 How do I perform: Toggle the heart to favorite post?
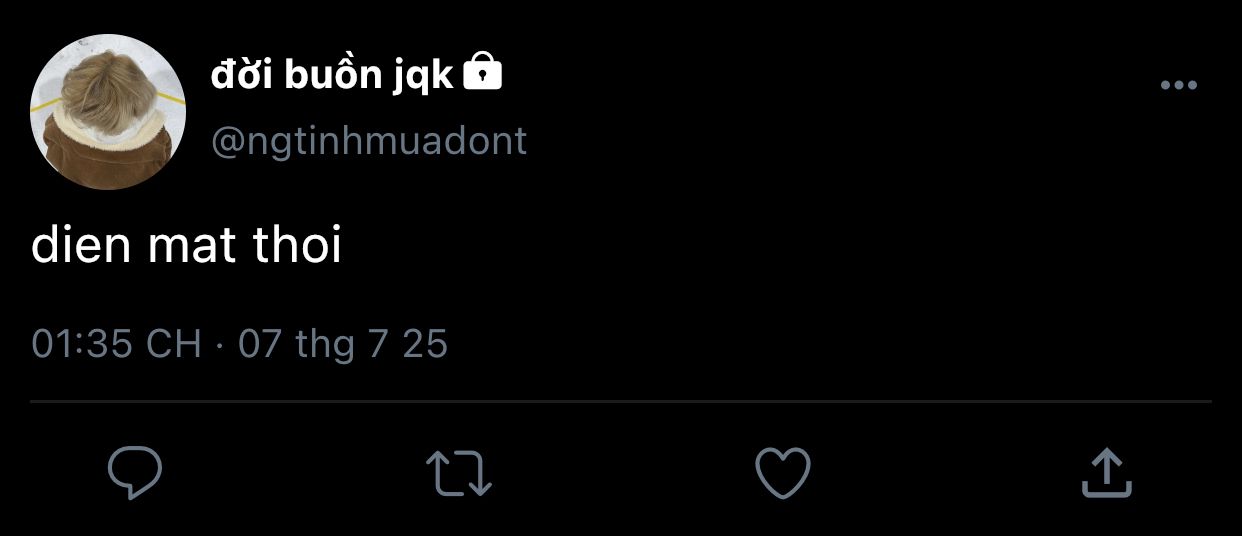click(x=782, y=473)
